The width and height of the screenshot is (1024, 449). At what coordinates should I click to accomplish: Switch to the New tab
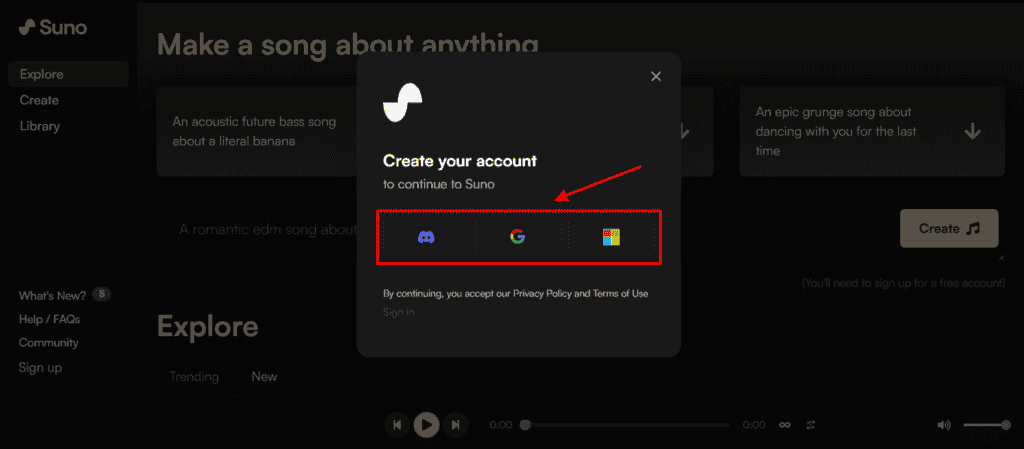click(x=264, y=377)
